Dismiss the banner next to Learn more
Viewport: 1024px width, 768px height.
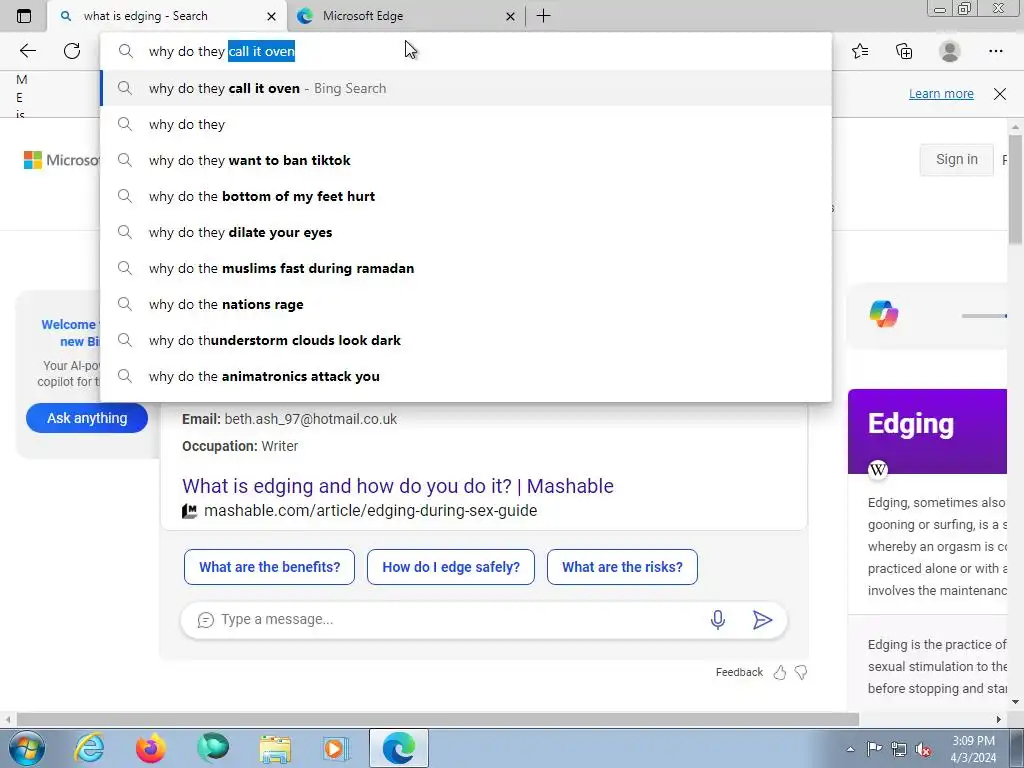click(1000, 93)
